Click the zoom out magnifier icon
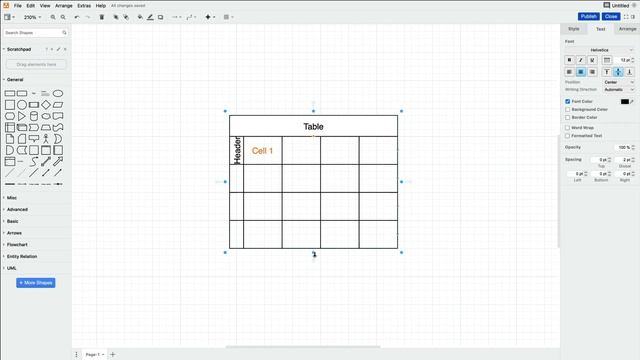640x360 pixels. click(x=63, y=17)
